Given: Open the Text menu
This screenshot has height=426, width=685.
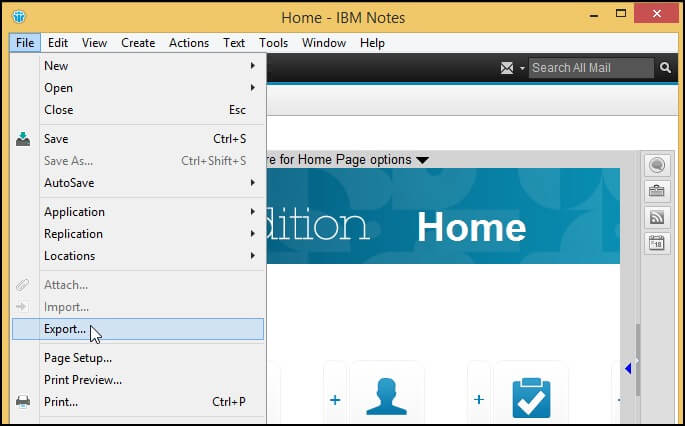Looking at the screenshot, I should click(x=234, y=43).
